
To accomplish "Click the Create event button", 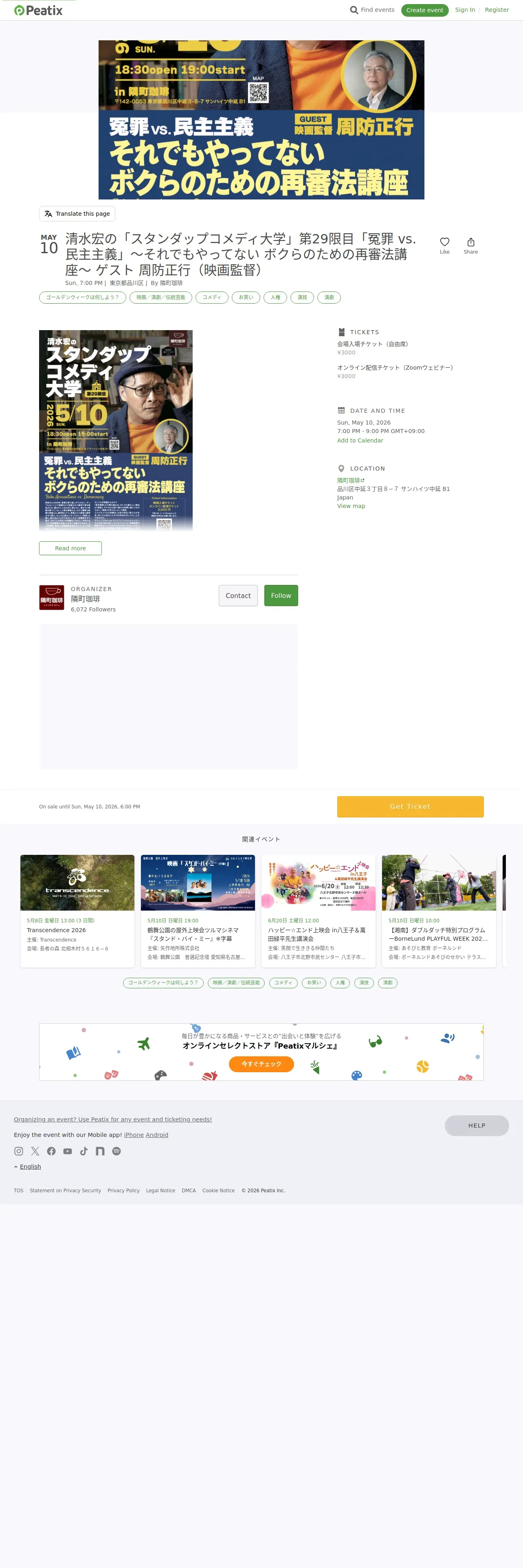I will 425,10.
